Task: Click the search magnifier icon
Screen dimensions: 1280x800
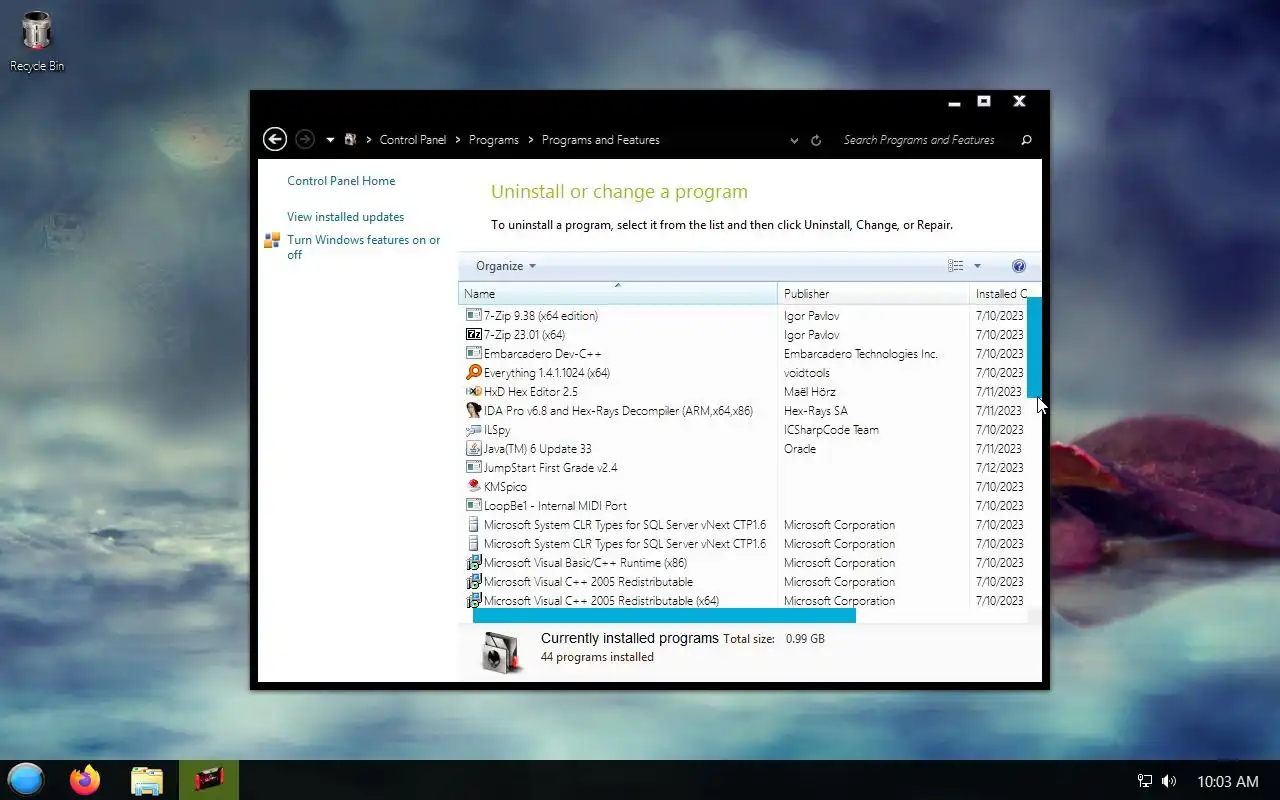Action: point(1026,140)
